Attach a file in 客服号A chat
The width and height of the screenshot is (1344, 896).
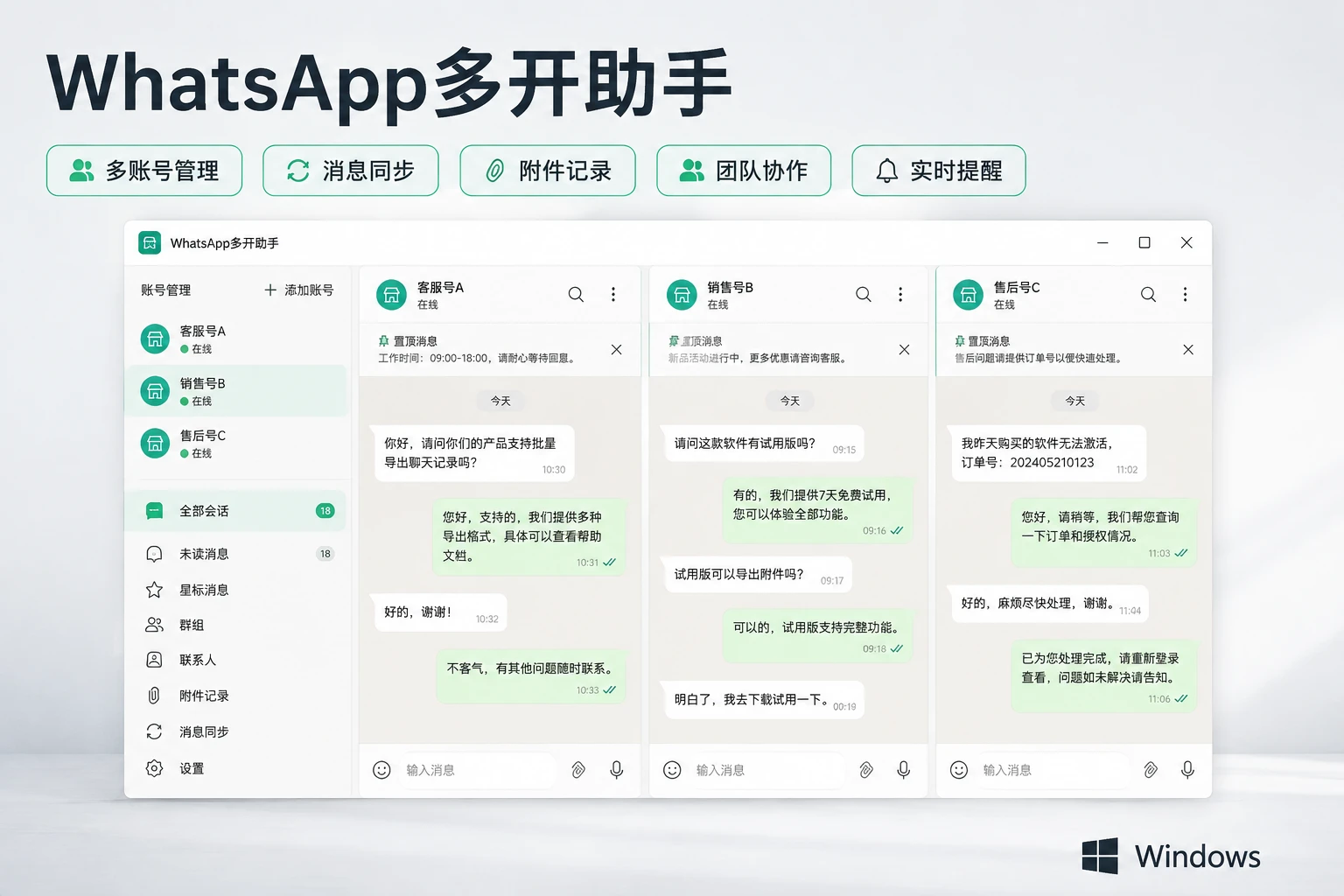click(x=578, y=770)
